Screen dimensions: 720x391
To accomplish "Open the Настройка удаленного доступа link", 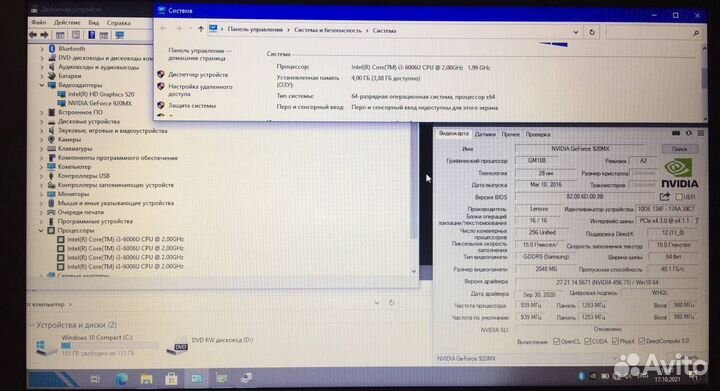I will point(200,90).
